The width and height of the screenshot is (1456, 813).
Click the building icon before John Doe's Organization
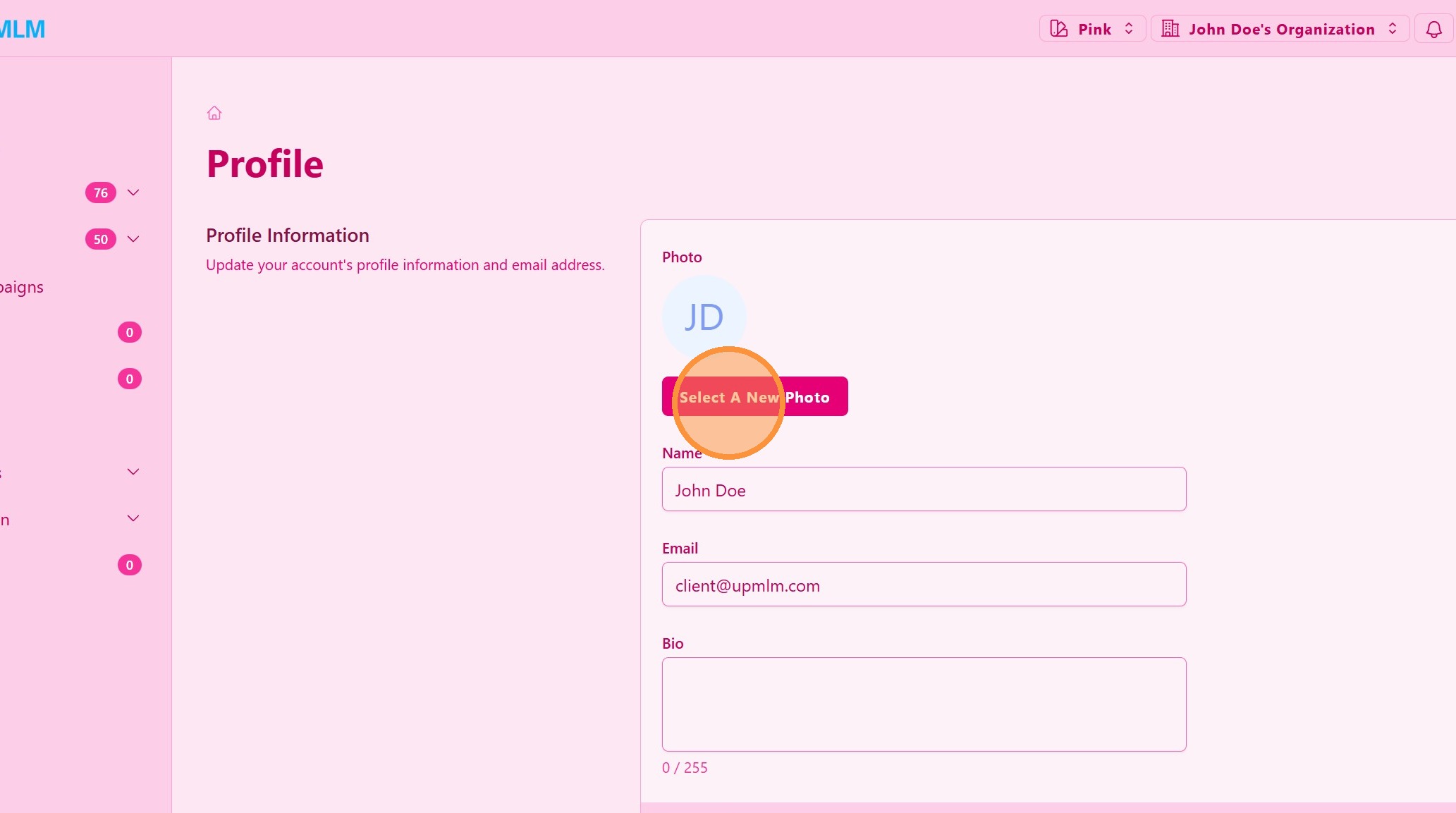click(1170, 29)
